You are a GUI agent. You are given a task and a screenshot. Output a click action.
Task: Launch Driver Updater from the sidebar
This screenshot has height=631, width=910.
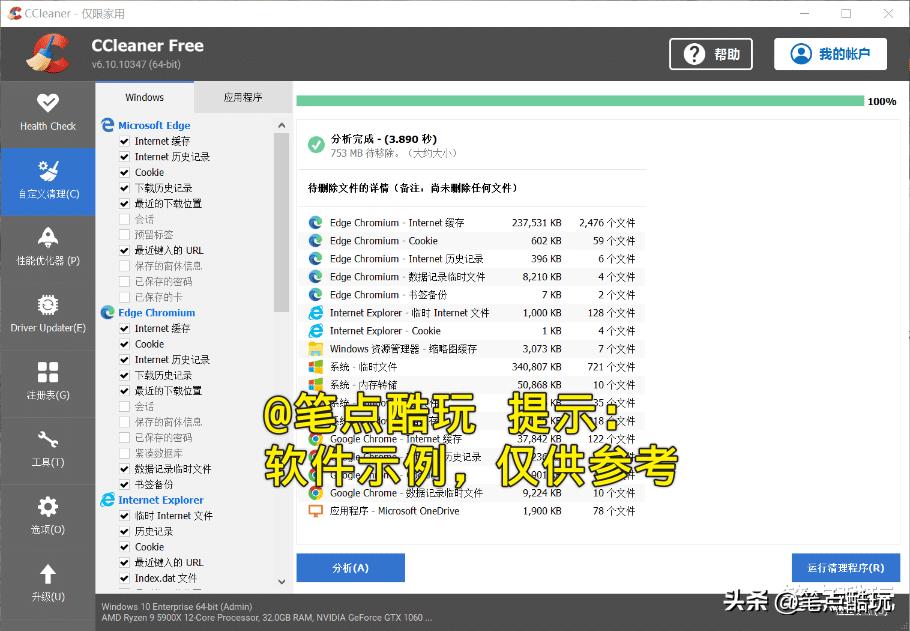(x=47, y=315)
